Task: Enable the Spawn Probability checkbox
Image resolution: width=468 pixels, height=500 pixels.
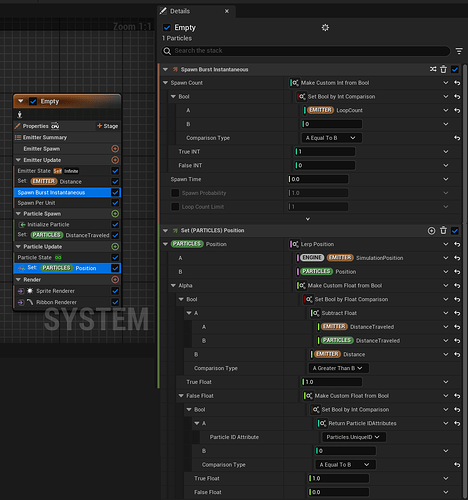Action: (175, 193)
